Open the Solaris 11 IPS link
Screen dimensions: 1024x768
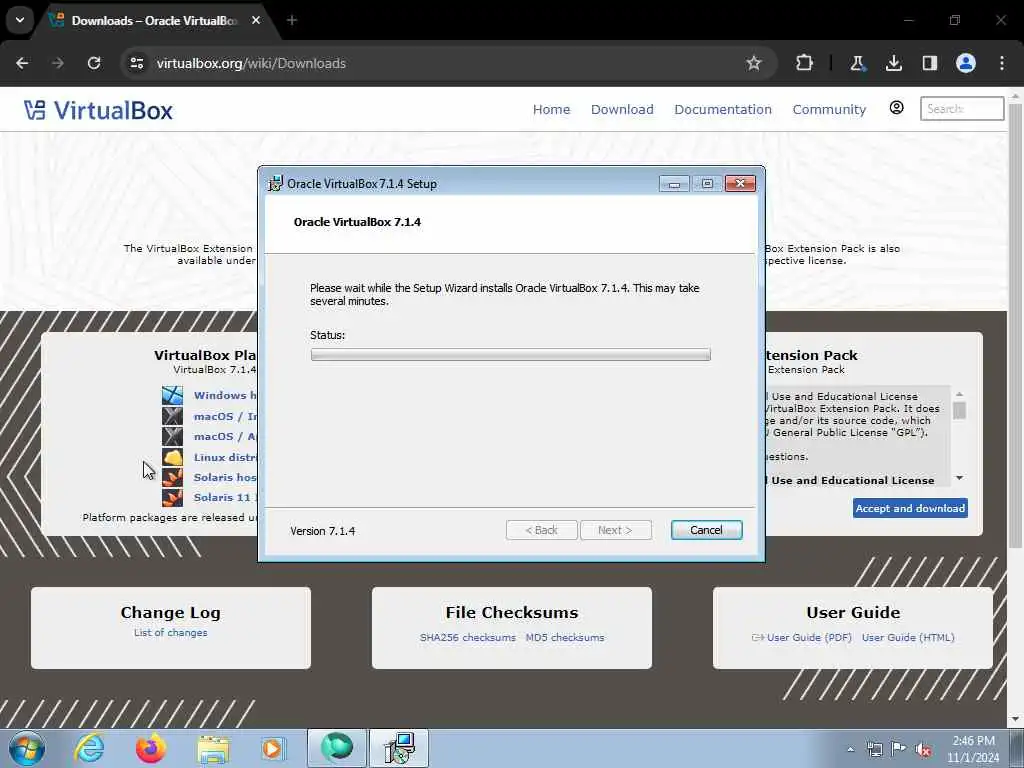225,498
